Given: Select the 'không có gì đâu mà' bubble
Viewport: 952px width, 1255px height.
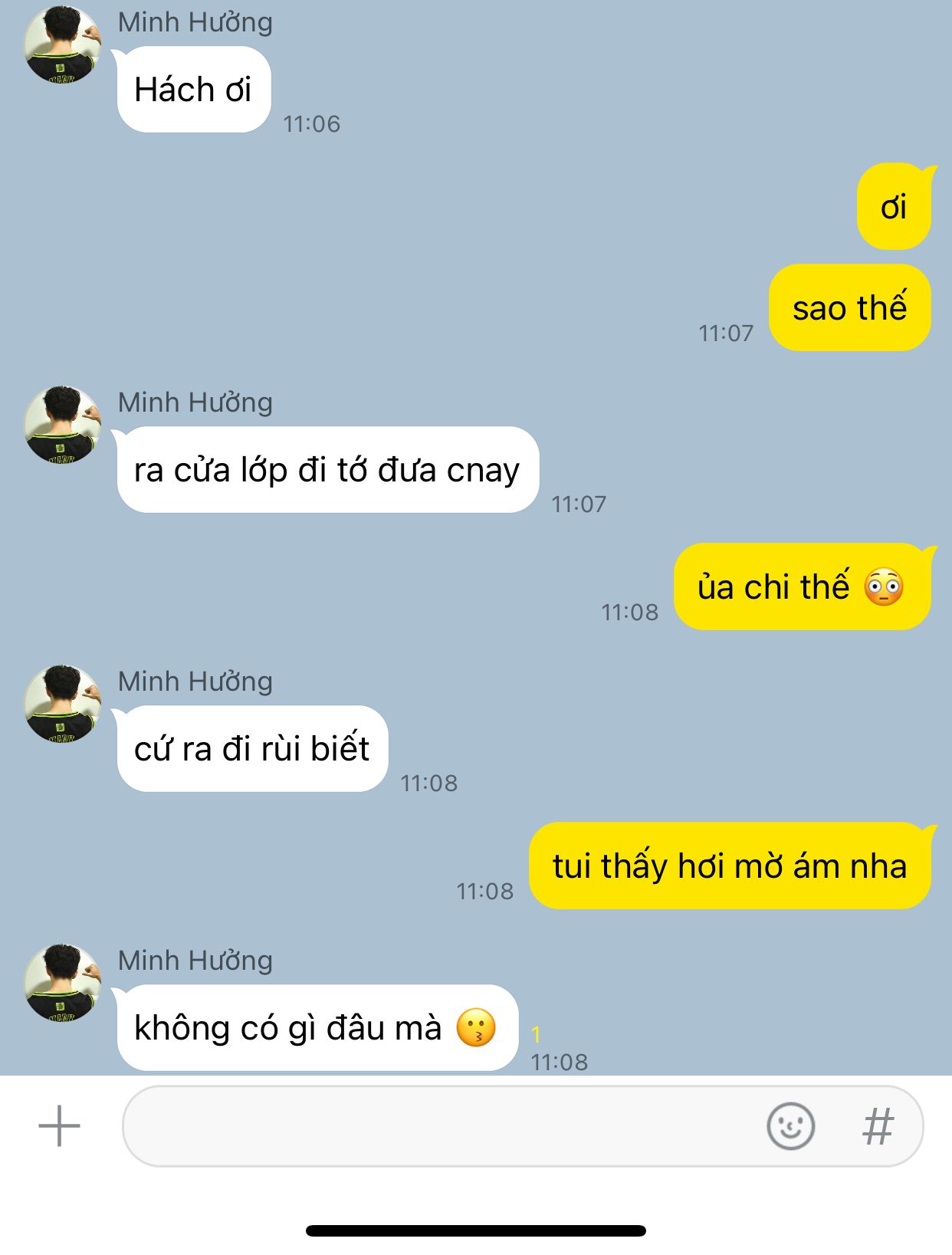Looking at the screenshot, I should coord(317,1028).
